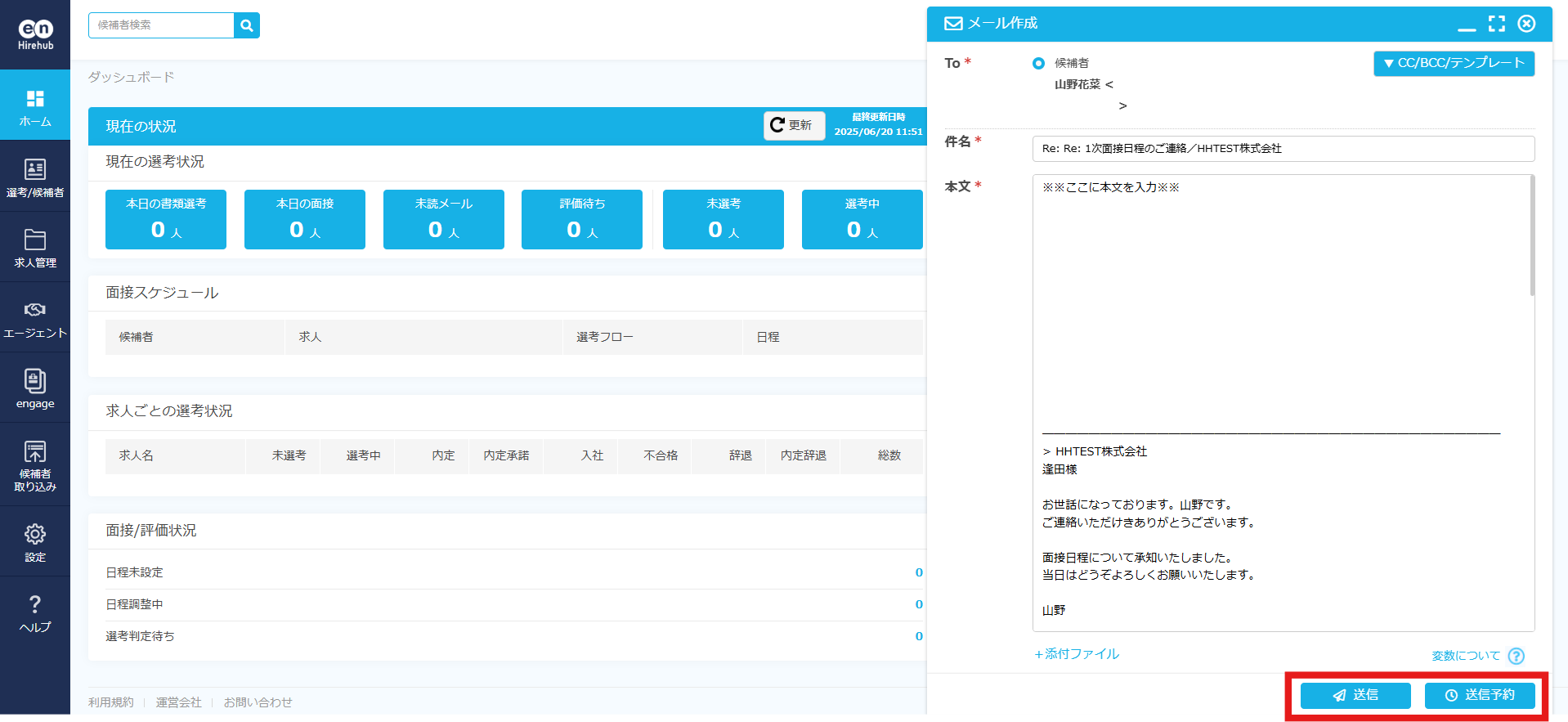
Task: Expand mail compose panel to fullscreen
Action: (x=1496, y=24)
